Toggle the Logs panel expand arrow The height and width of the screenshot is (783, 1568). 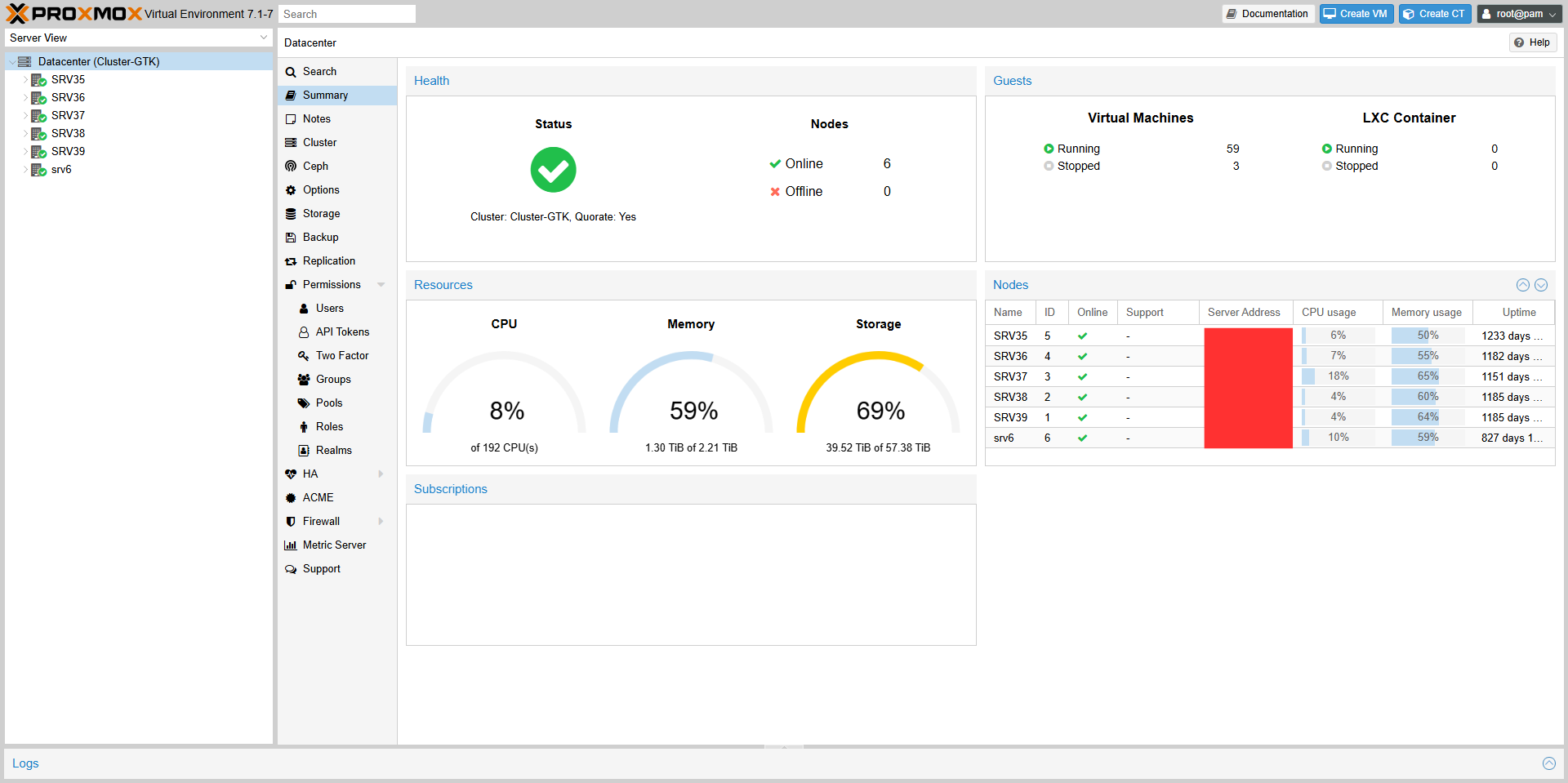1548,763
